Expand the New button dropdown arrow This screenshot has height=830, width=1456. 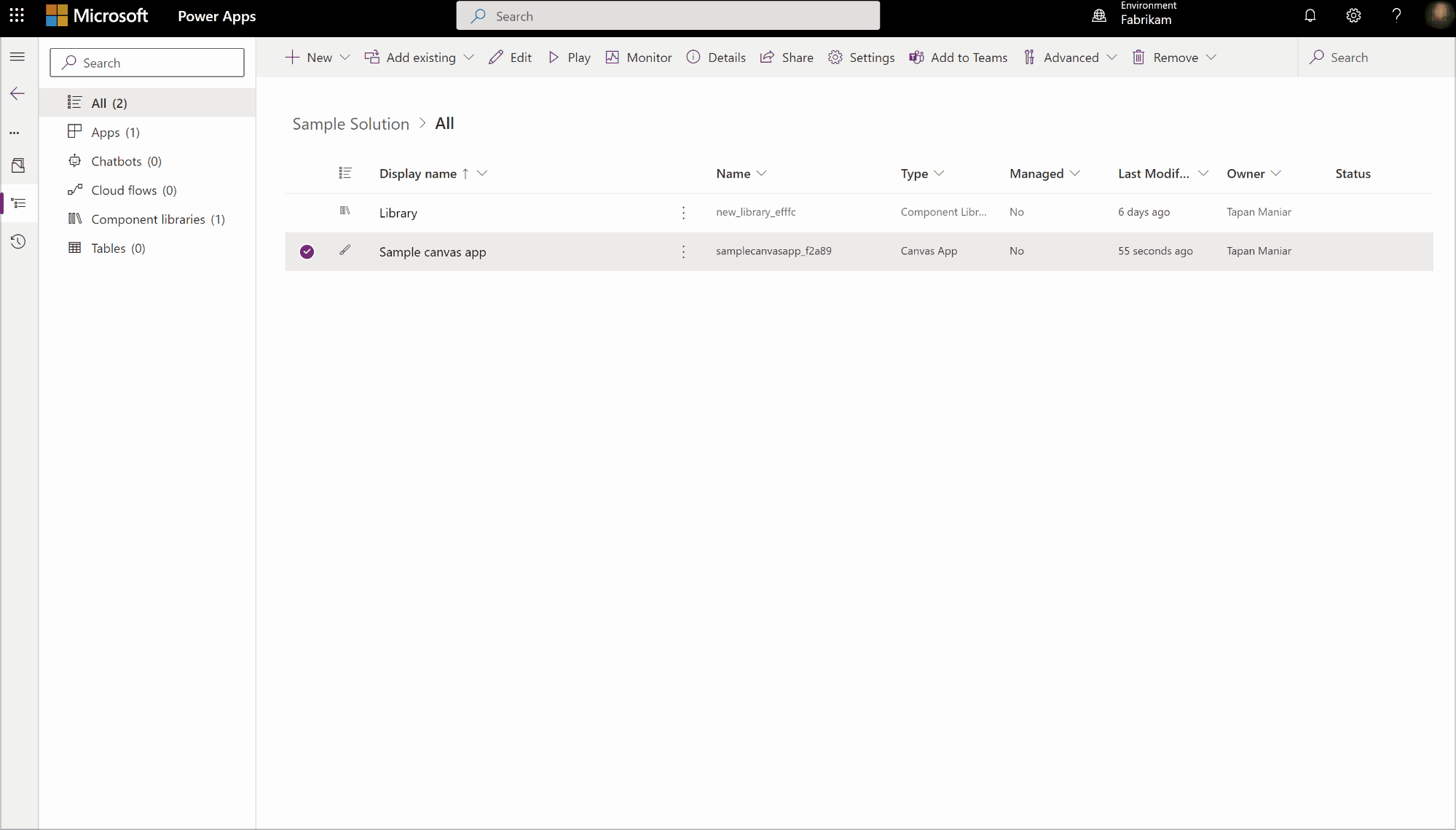344,57
